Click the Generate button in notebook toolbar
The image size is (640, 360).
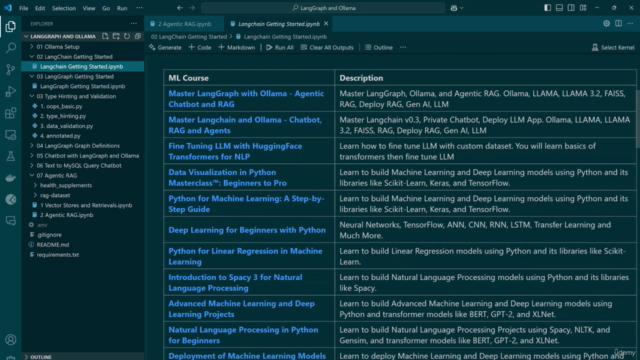(165, 47)
